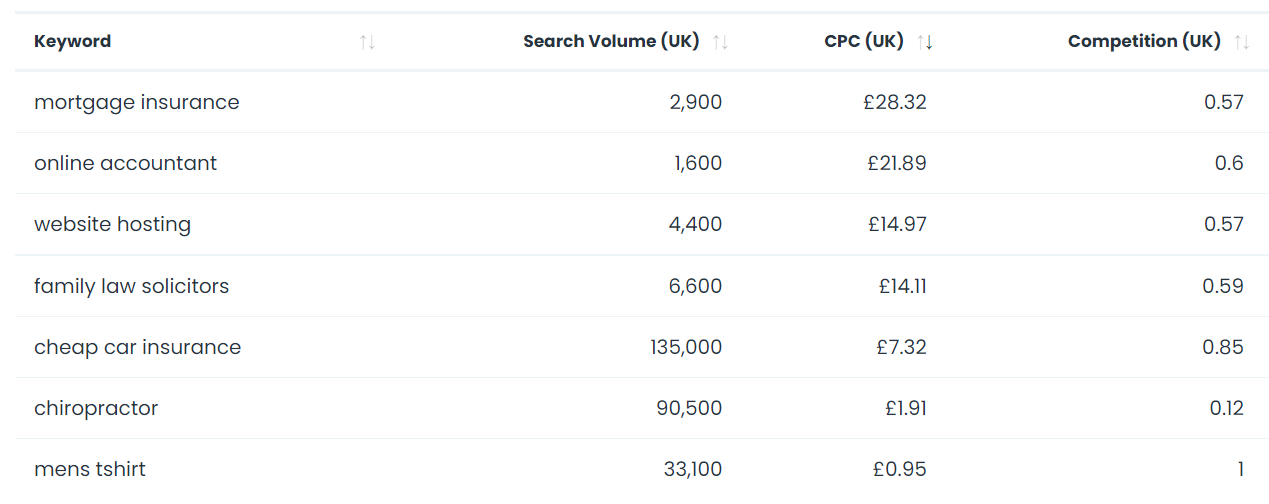
Task: Click the £28.32 CPC value
Action: 897,102
